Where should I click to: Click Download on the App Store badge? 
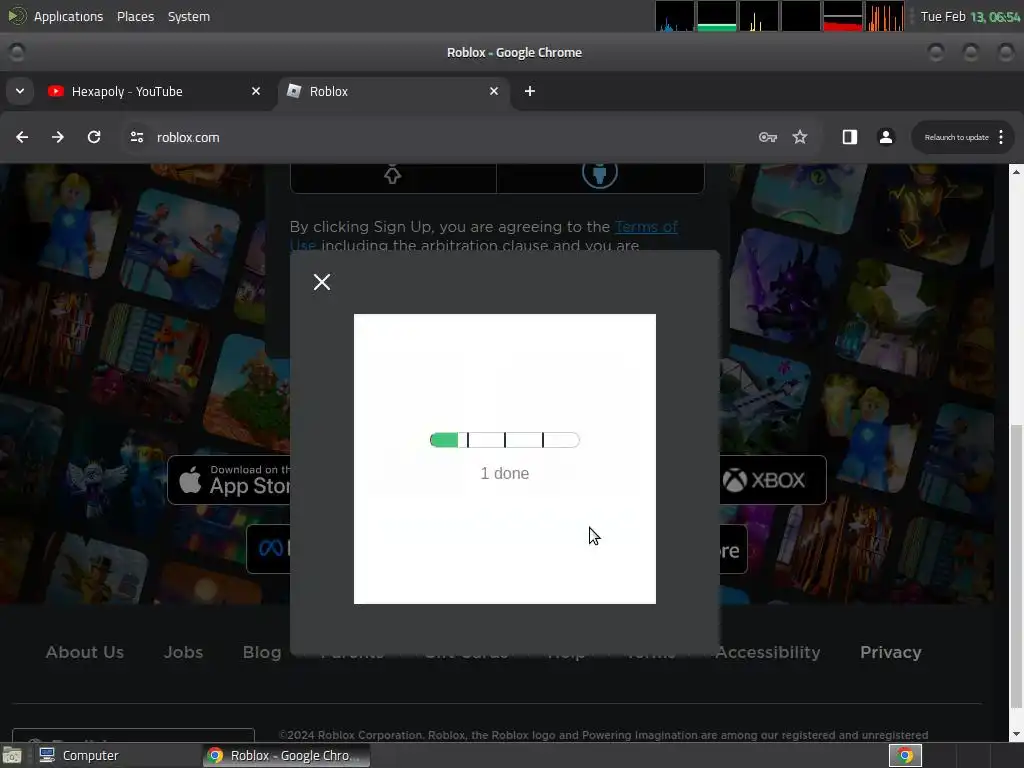[x=229, y=480]
